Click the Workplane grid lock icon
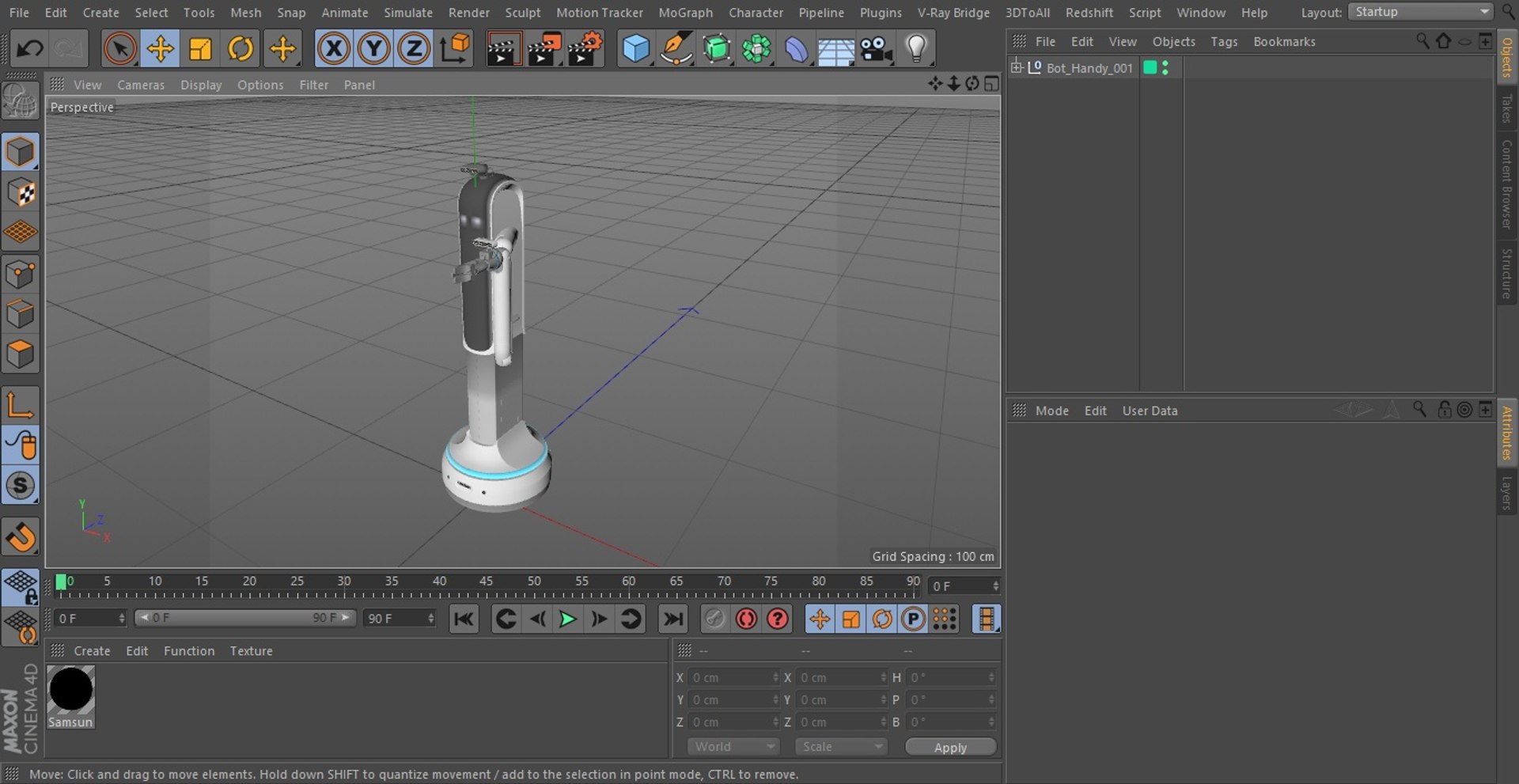Viewport: 1519px width, 784px height. tap(21, 587)
